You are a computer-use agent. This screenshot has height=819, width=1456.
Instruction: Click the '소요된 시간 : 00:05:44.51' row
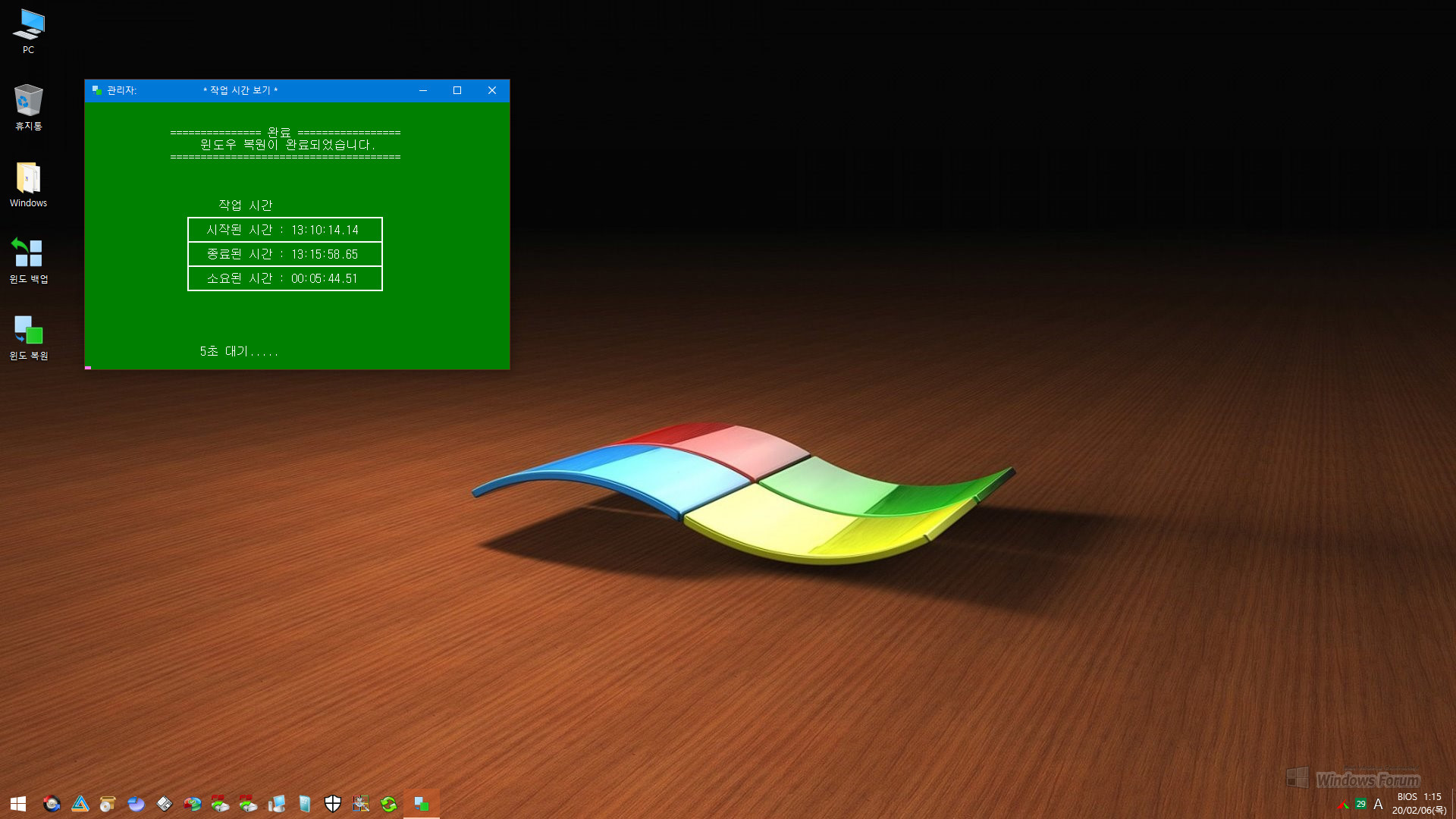point(285,278)
